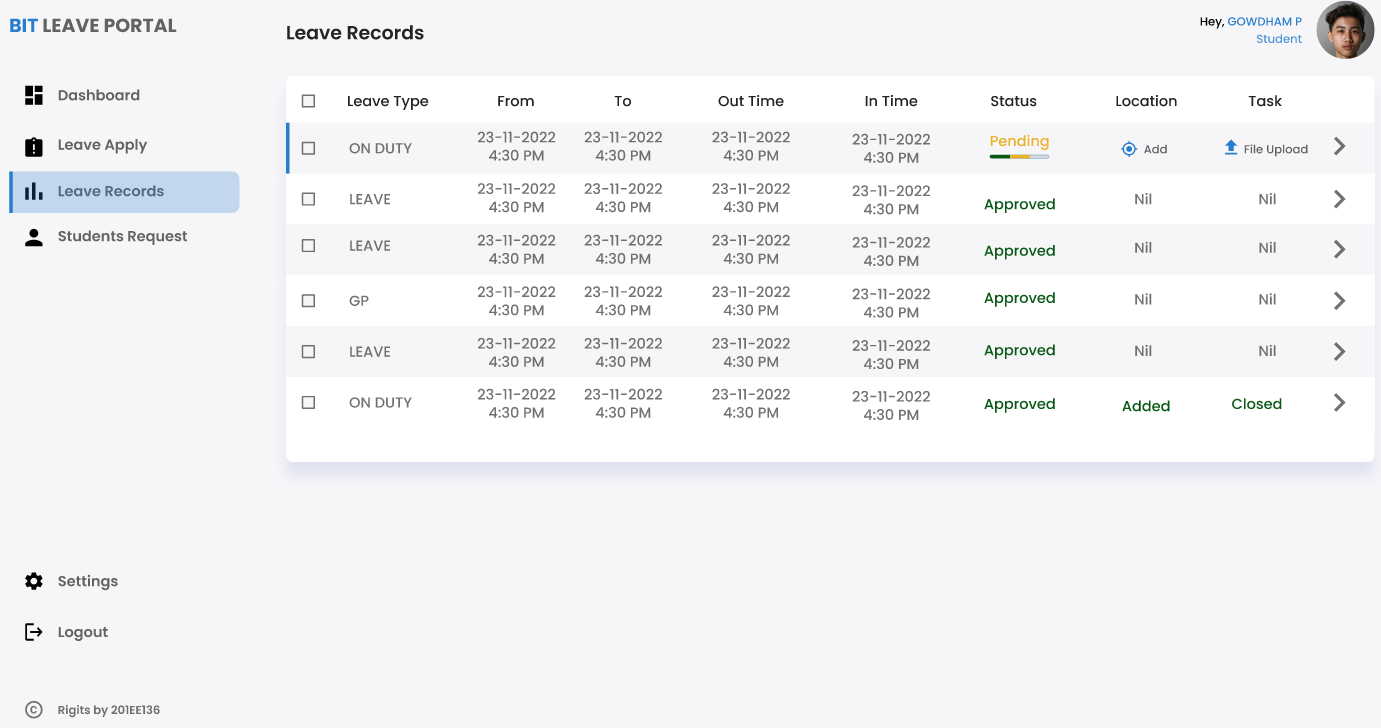Viewport: 1381px width, 728px height.
Task: Select the Dashboard grid icon in sidebar
Action: [33, 94]
